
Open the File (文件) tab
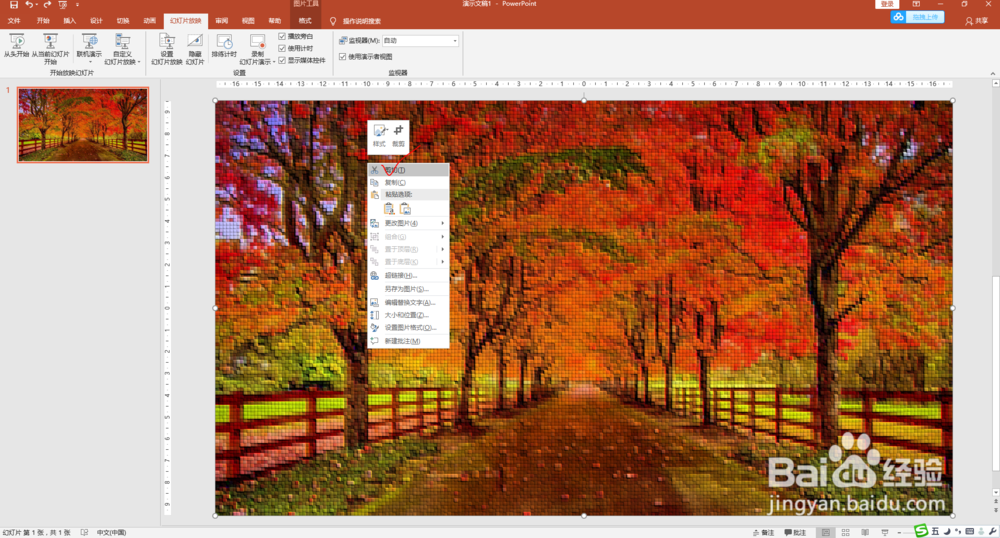pyautogui.click(x=14, y=21)
